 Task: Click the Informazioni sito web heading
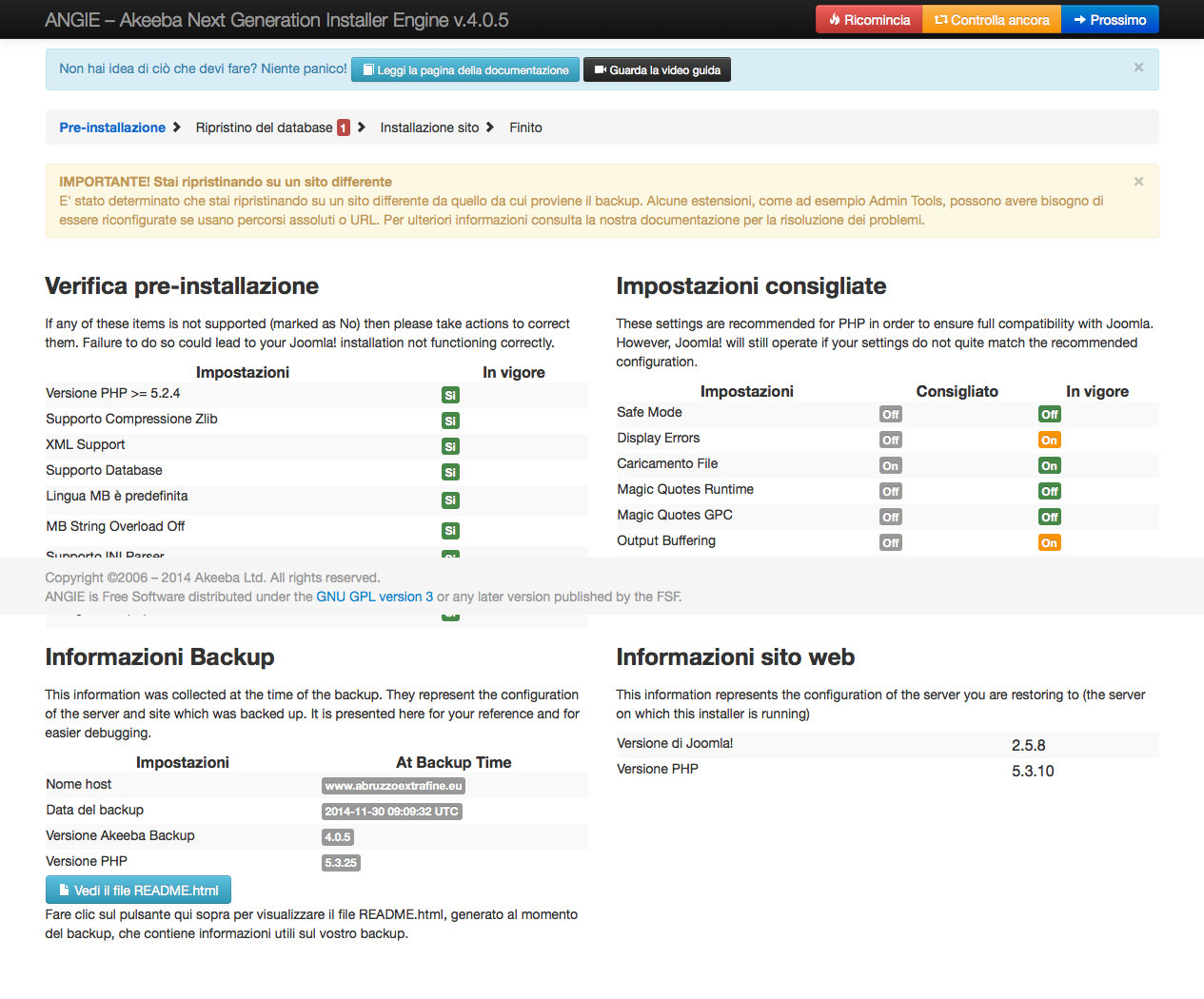click(736, 657)
